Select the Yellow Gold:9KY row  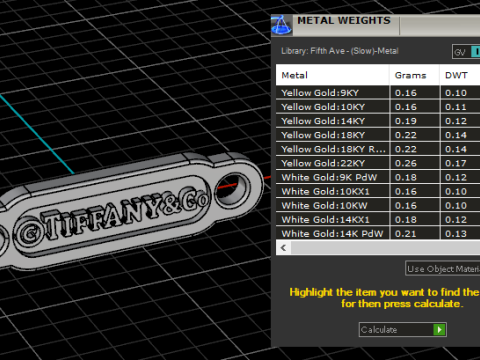[378, 93]
